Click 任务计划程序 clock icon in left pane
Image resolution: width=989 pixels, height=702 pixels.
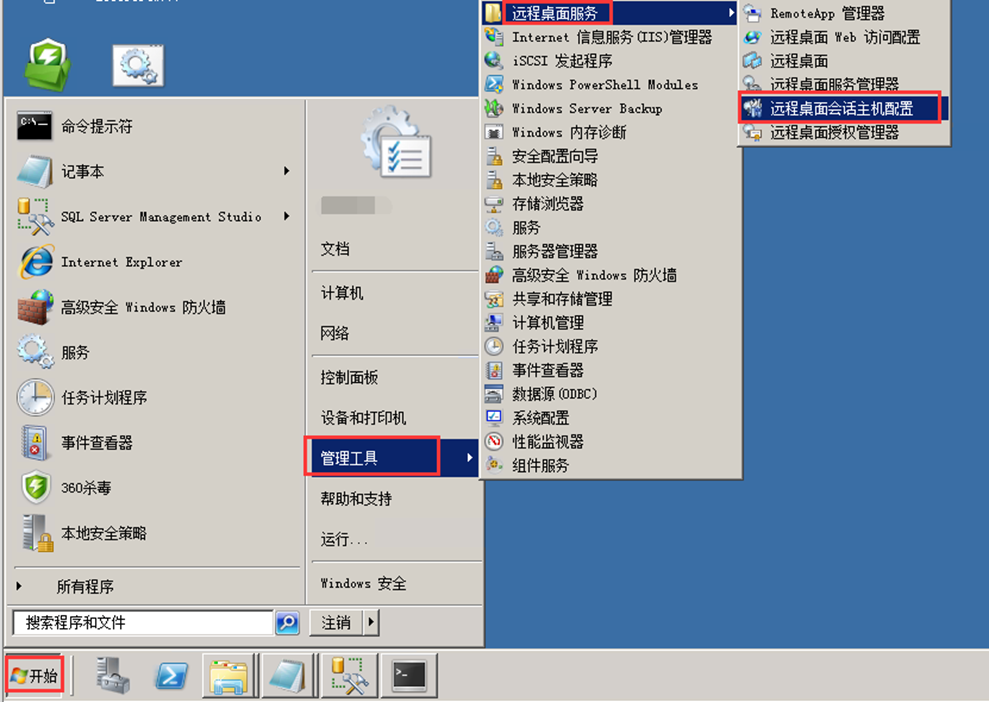[35, 397]
